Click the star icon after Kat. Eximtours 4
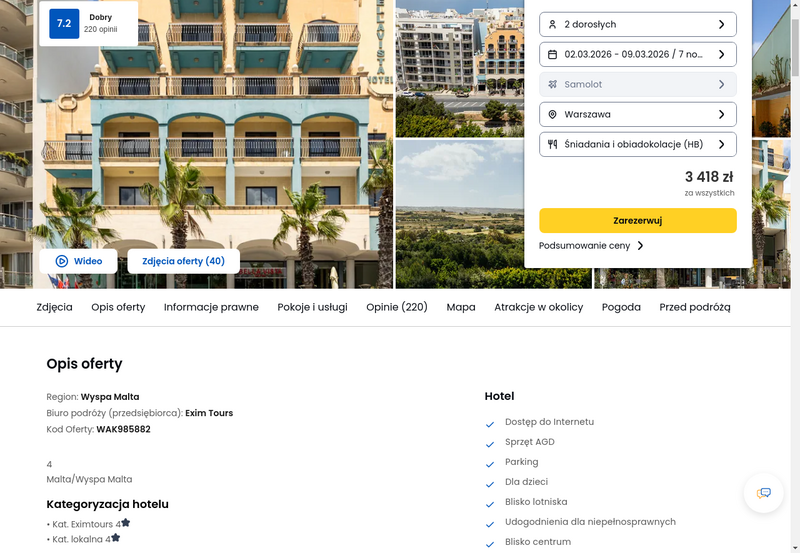 126,522
